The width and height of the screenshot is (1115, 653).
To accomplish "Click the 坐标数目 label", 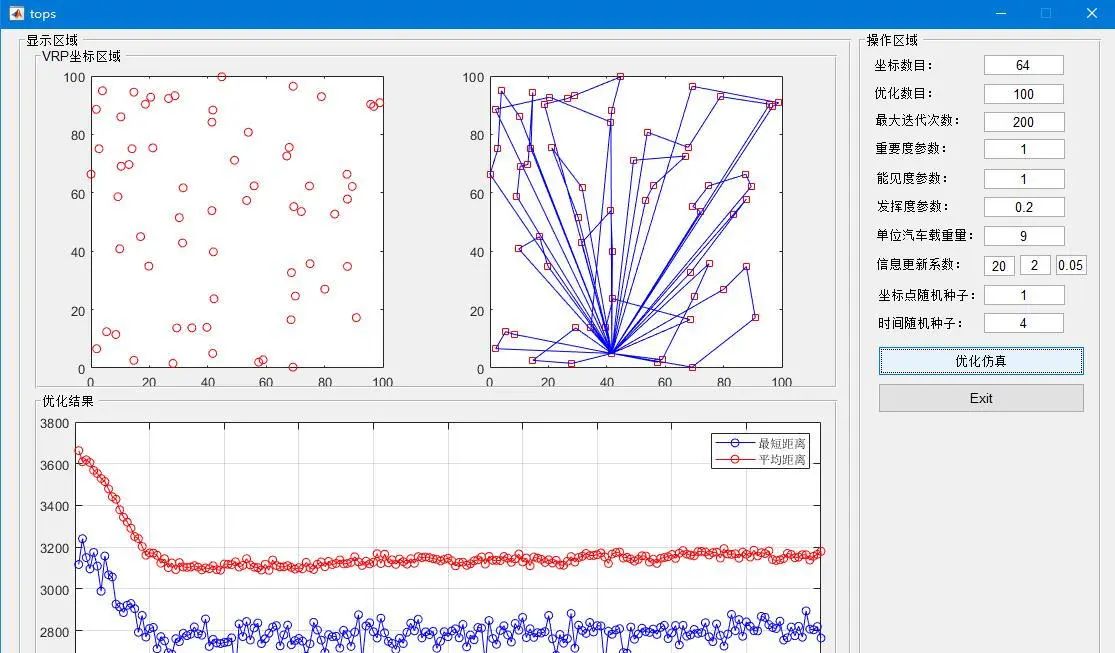I will [903, 65].
